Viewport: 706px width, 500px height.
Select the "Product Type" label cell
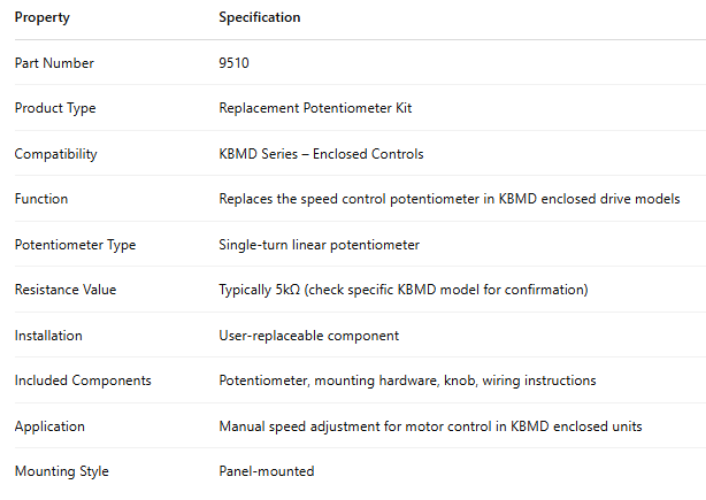click(x=55, y=108)
